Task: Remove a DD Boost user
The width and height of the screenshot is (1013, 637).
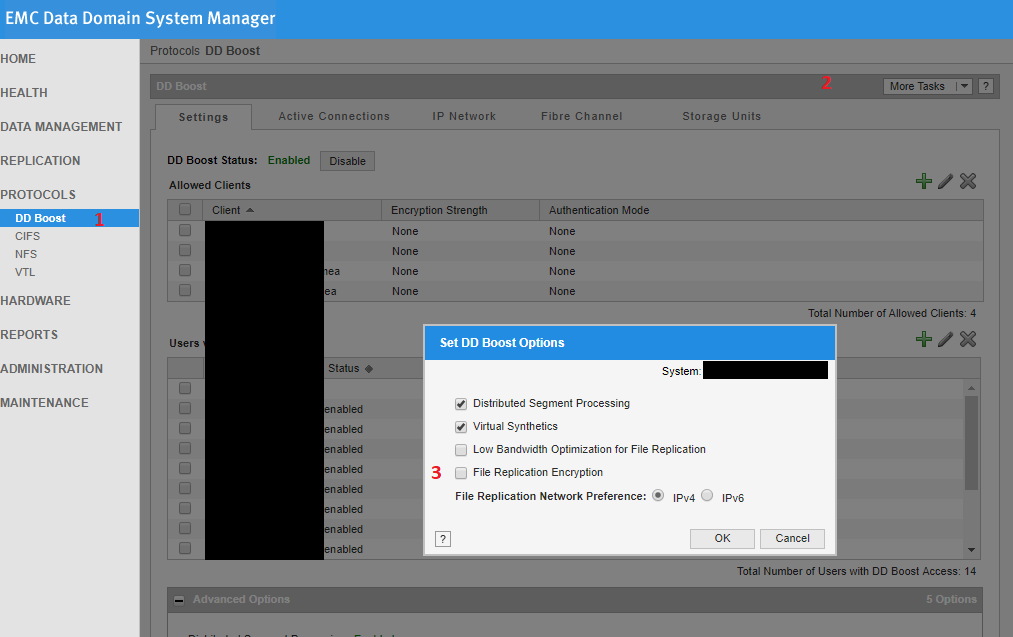Action: click(967, 339)
